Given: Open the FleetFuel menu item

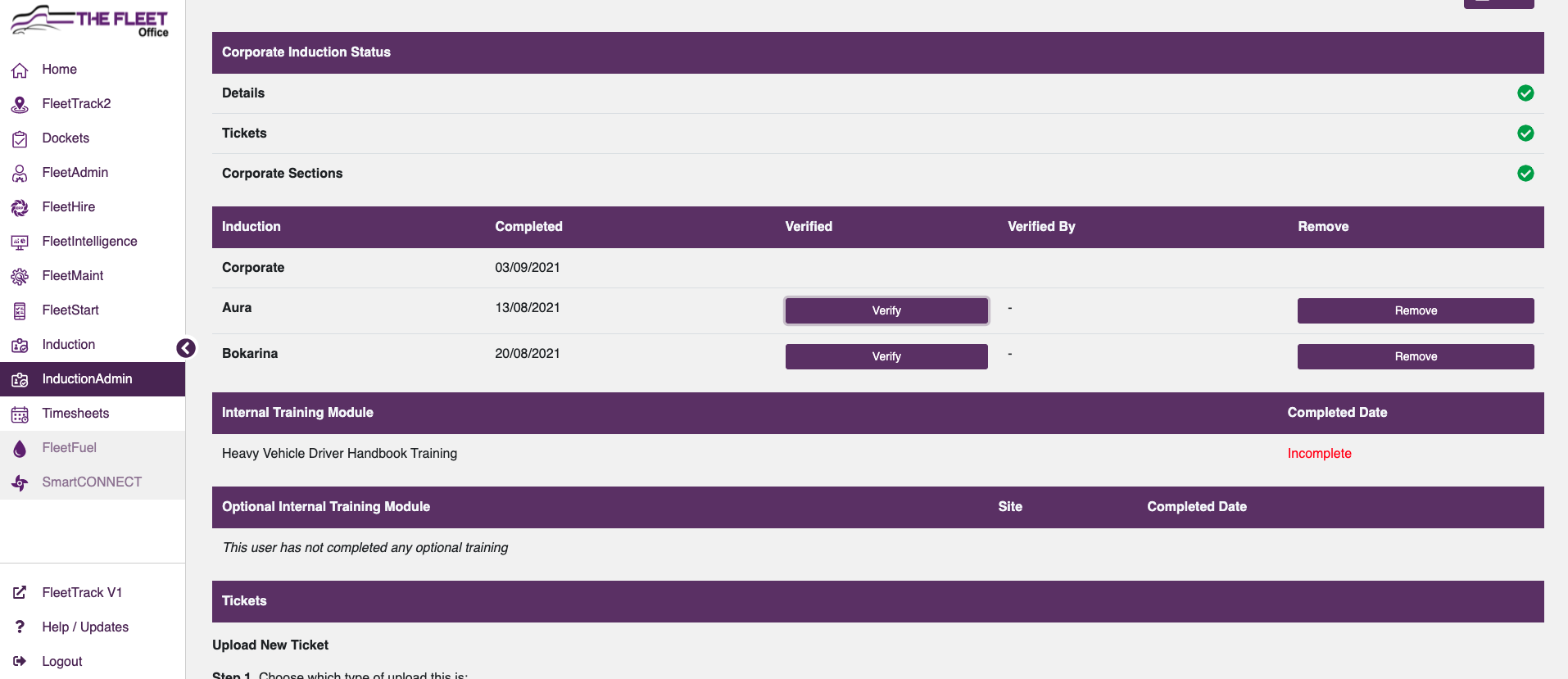Looking at the screenshot, I should point(93,448).
